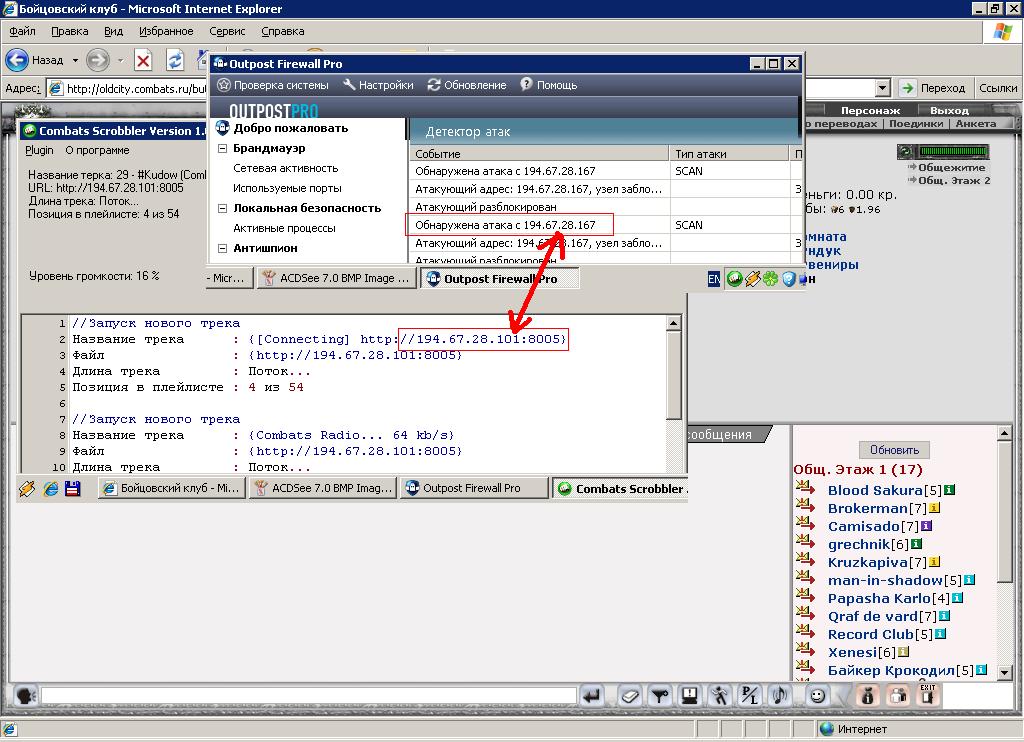This screenshot has height=742, width=1024.
Task: Open the Plugin menu in Combats Scrobbler
Action: [39, 150]
